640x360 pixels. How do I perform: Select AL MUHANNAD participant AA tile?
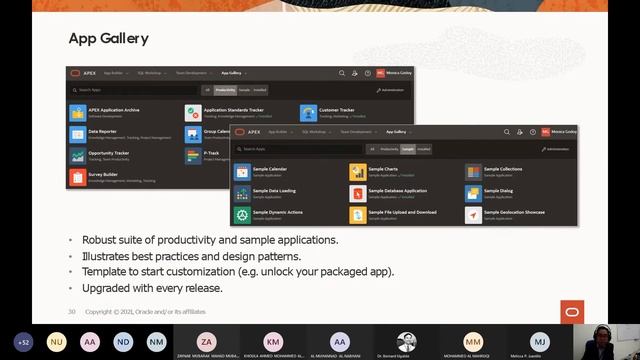point(340,342)
